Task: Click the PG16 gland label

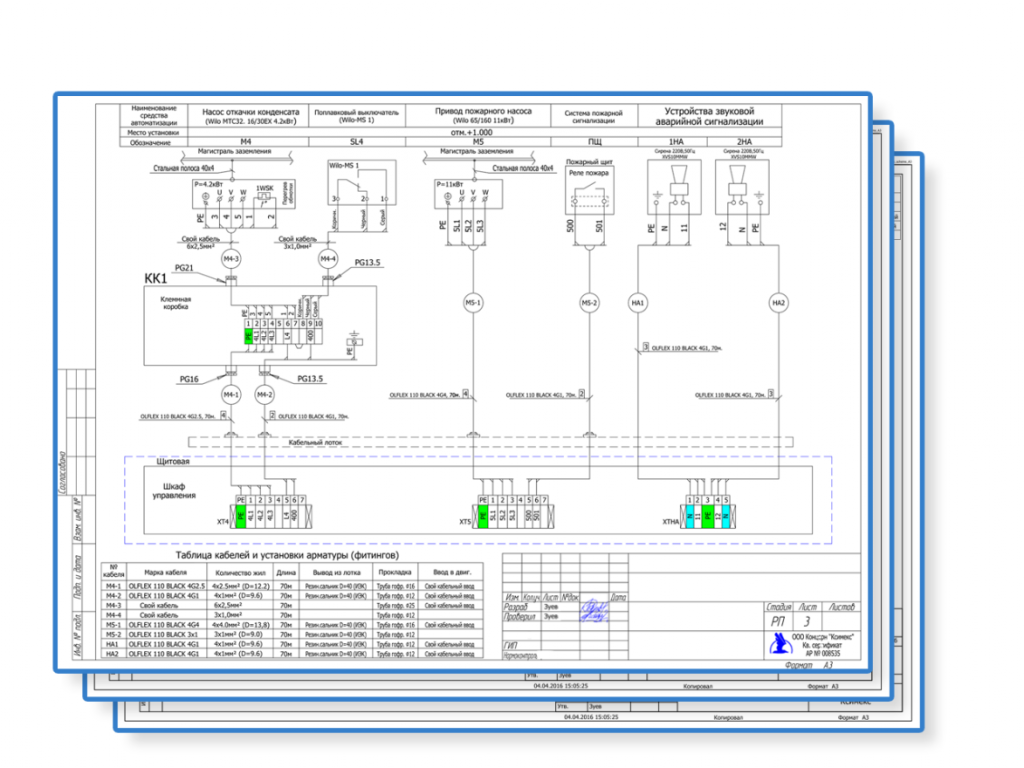Action: pyautogui.click(x=189, y=379)
